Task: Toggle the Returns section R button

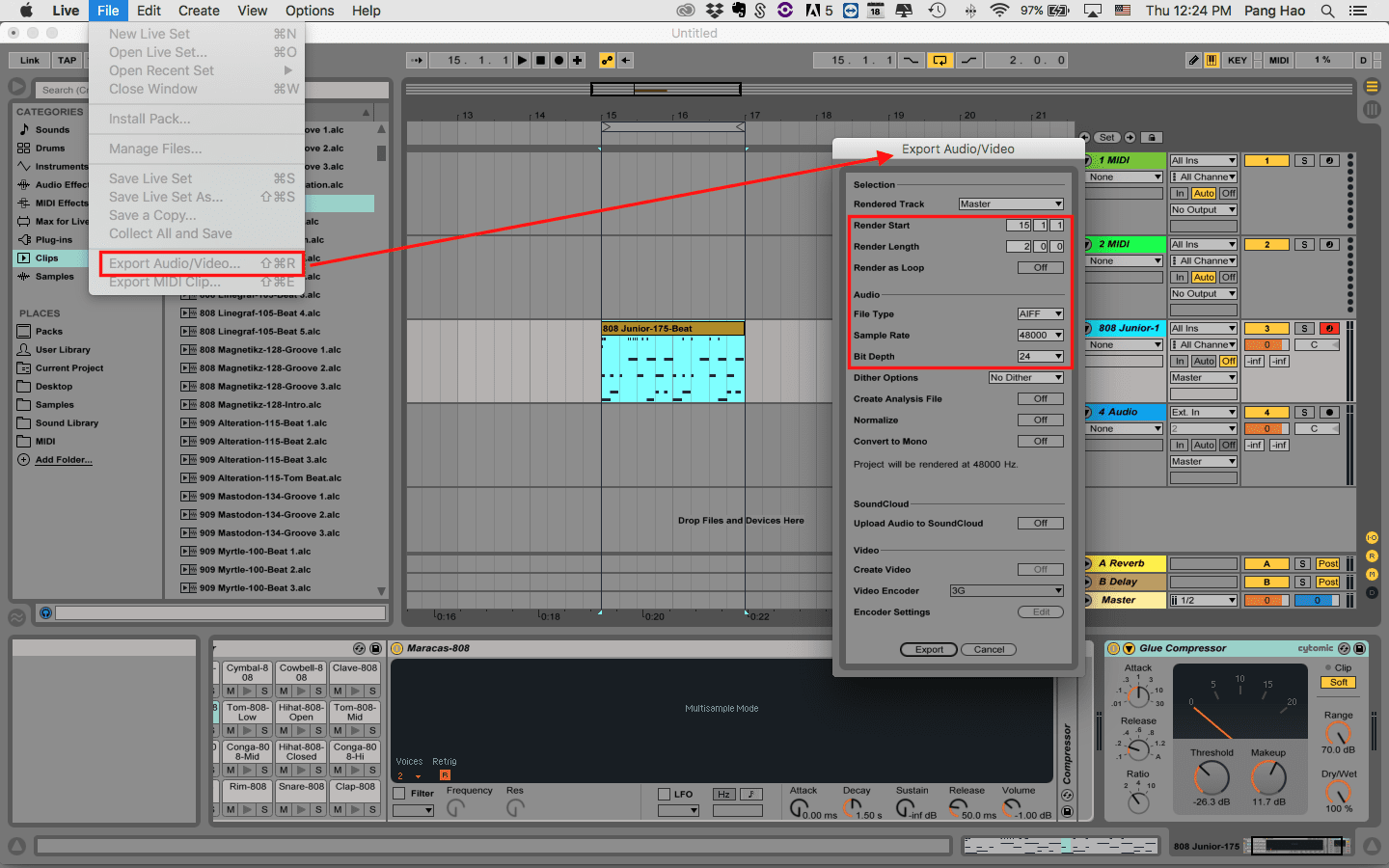Action: coord(1372,556)
